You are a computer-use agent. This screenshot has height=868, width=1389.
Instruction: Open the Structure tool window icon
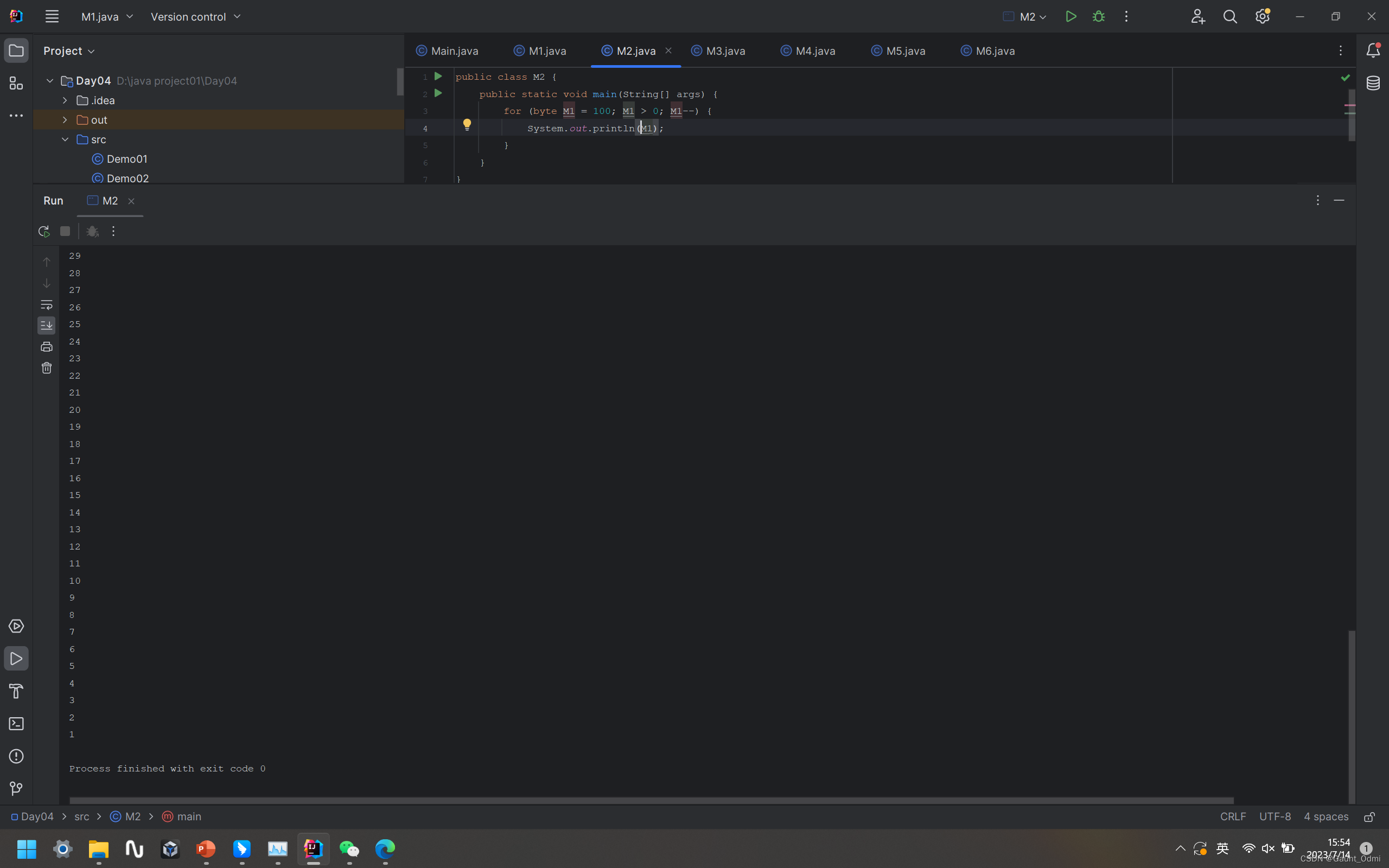pyautogui.click(x=16, y=83)
